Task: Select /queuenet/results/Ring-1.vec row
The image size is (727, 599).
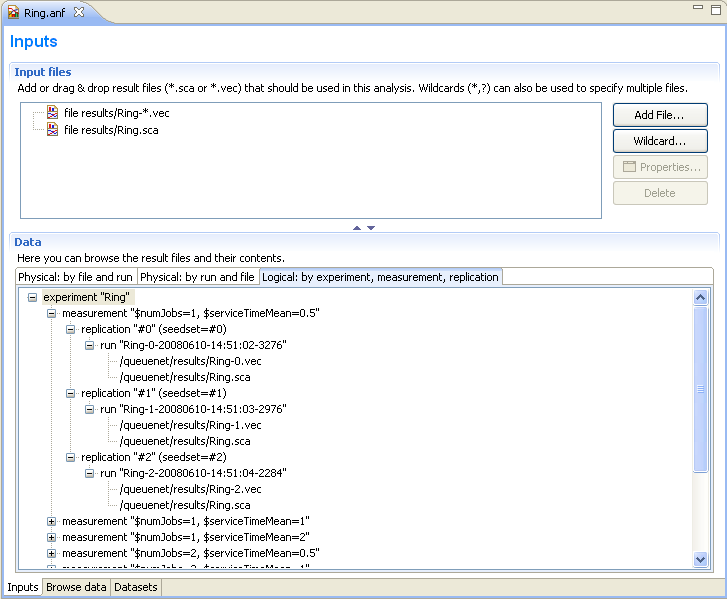Action: click(191, 425)
